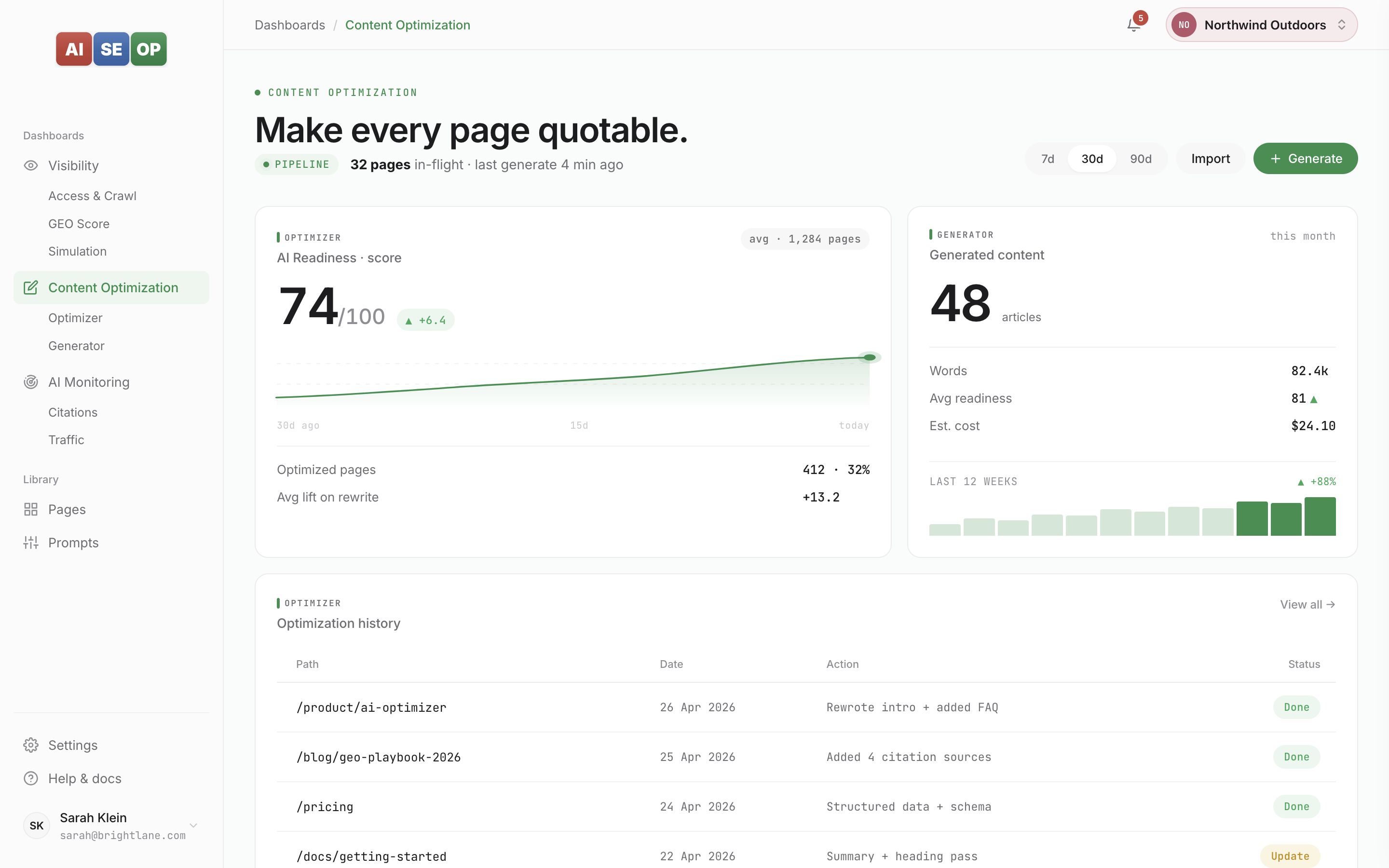1389x868 pixels.
Task: Click 'Rewrote intro + added FAQ' action
Action: pyautogui.click(x=912, y=707)
